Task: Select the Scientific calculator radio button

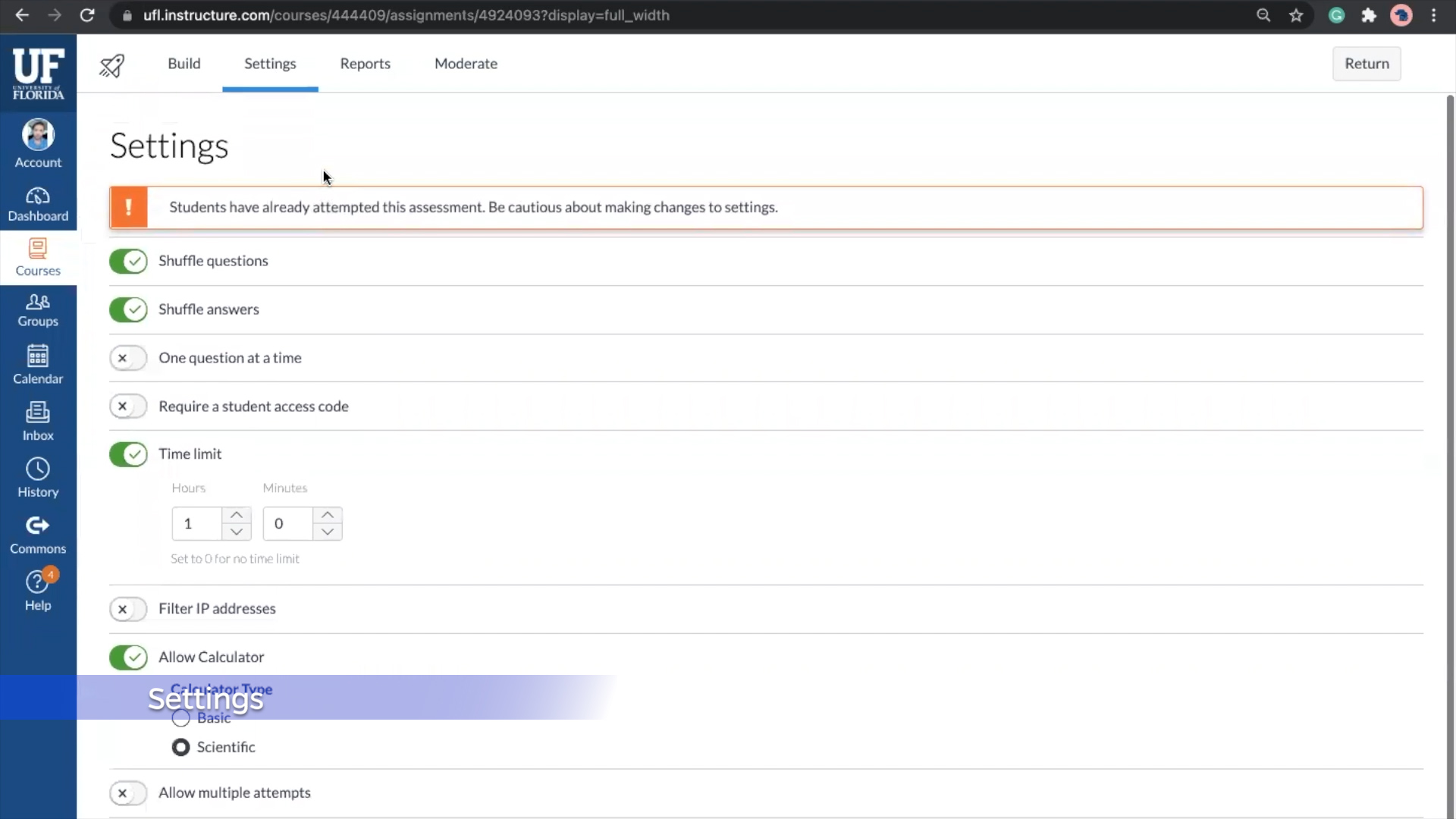Action: (x=180, y=748)
